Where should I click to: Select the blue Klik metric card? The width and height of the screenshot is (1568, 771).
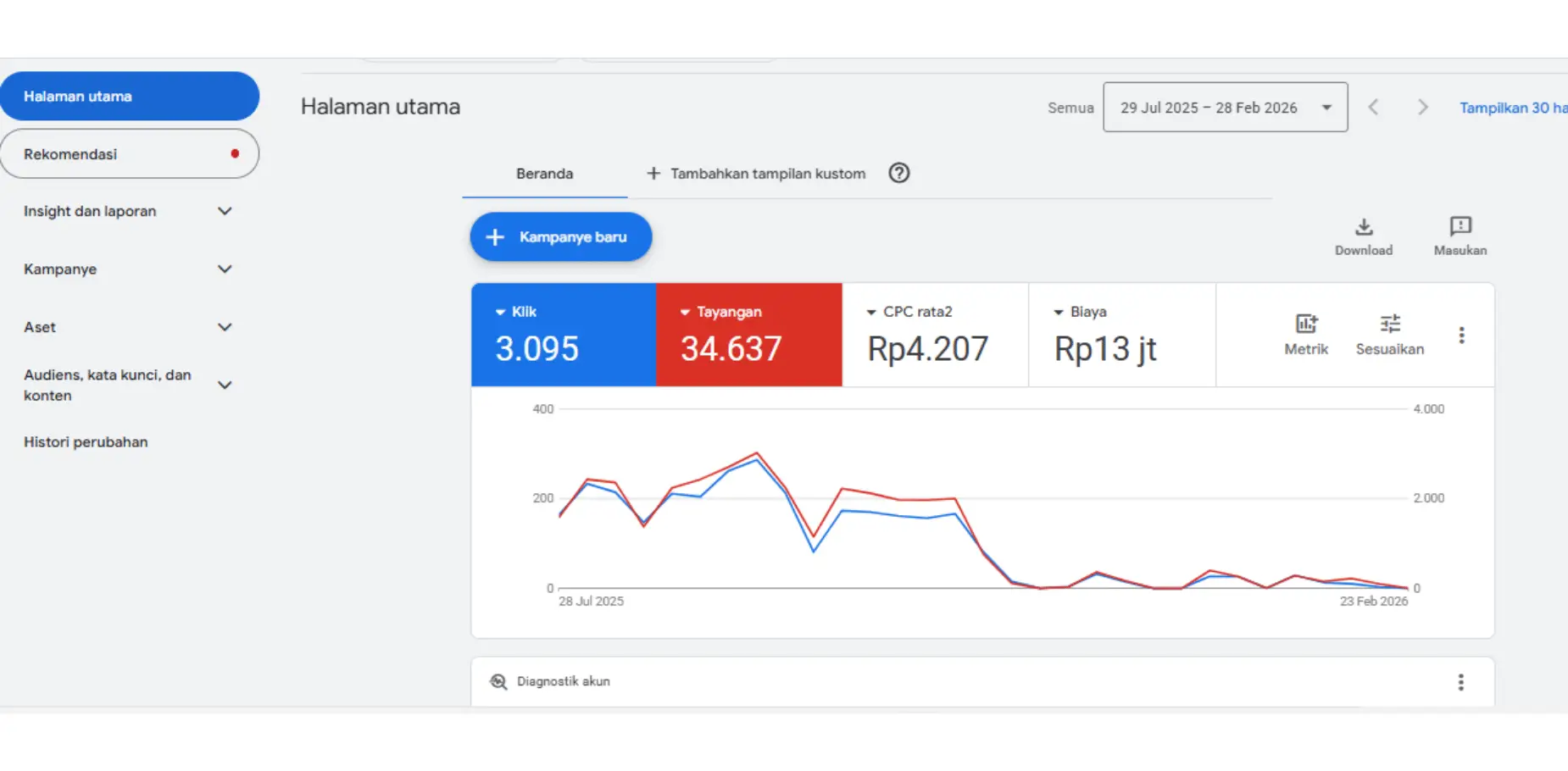(563, 335)
